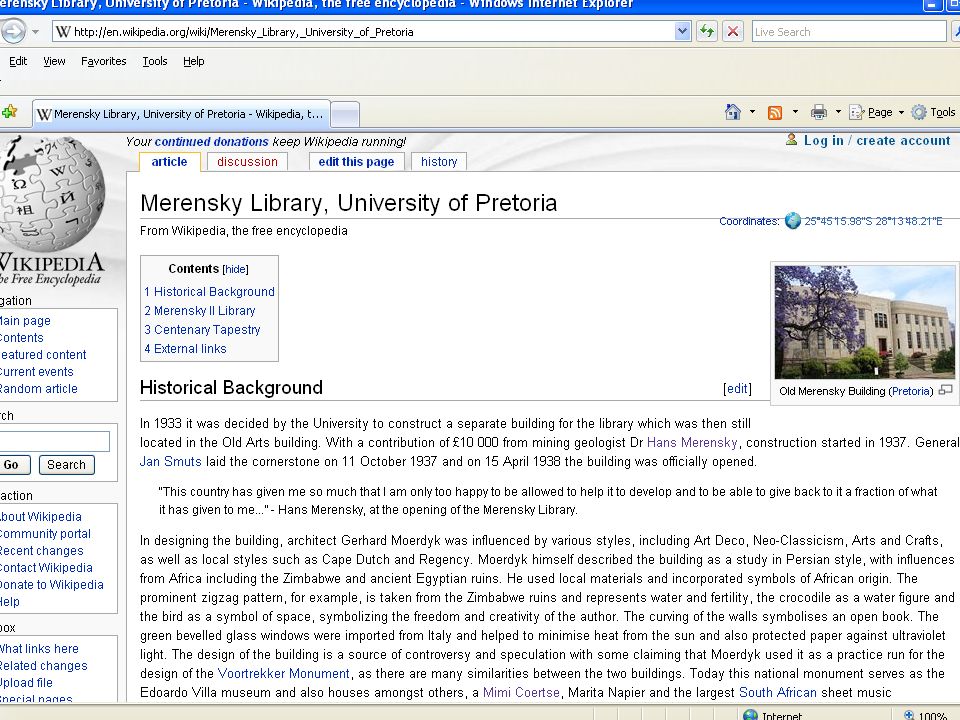Open the Hans Merensky article link

[692, 442]
